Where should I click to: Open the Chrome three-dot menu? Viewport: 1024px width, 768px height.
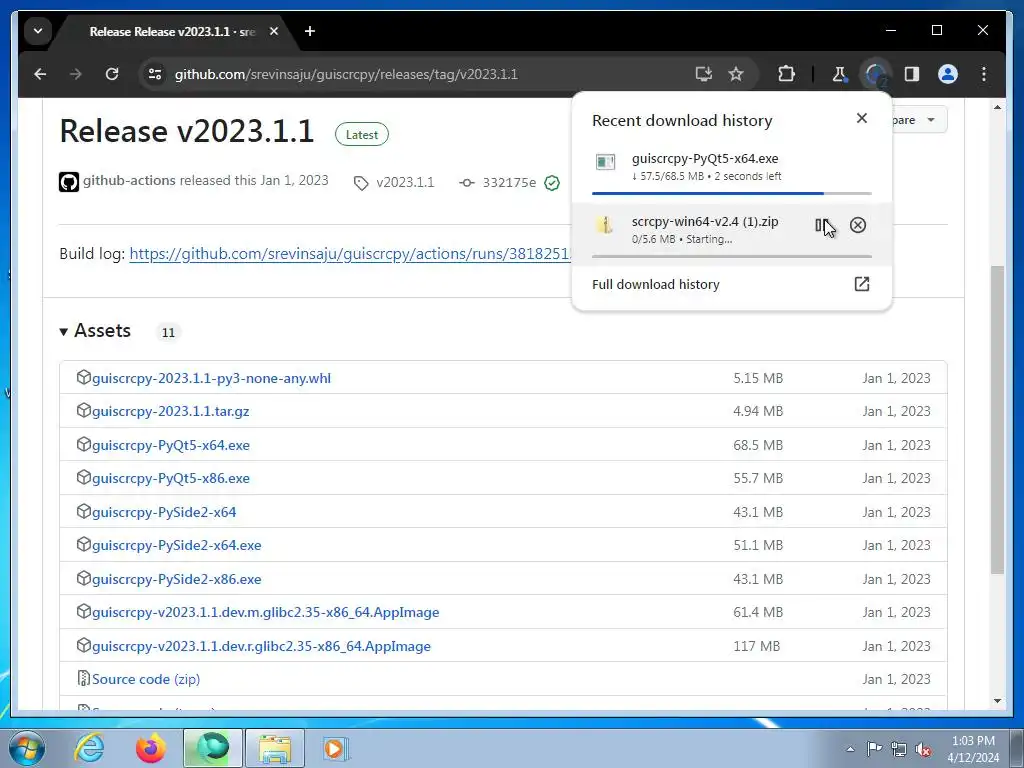pos(984,74)
